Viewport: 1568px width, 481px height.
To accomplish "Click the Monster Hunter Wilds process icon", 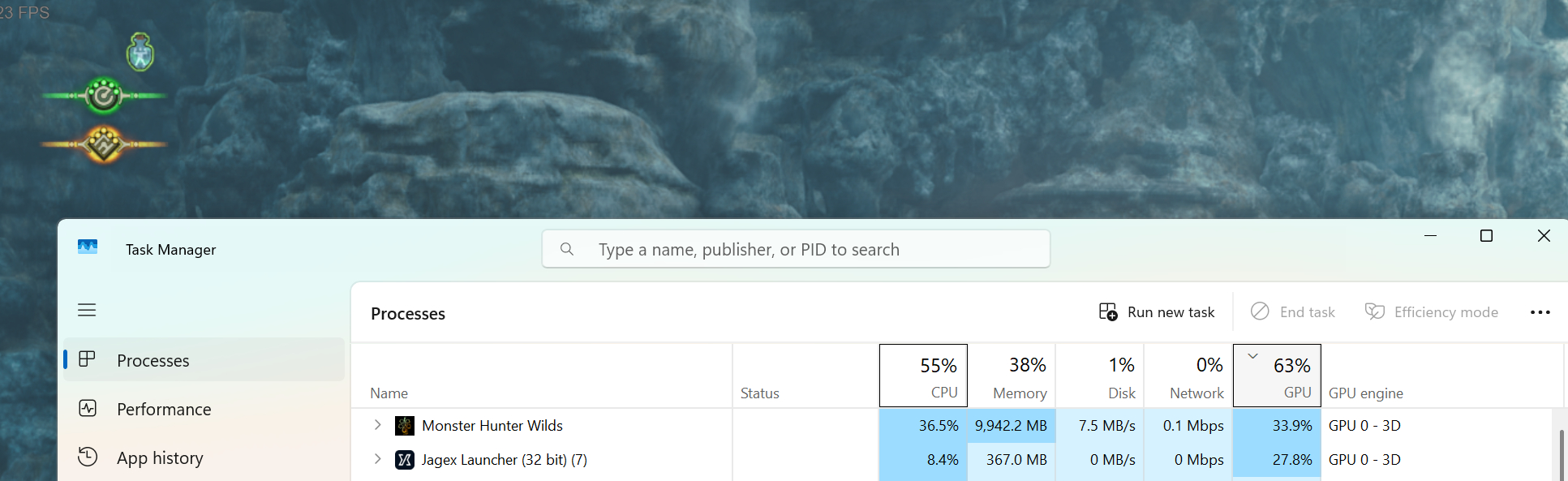I will pyautogui.click(x=405, y=426).
